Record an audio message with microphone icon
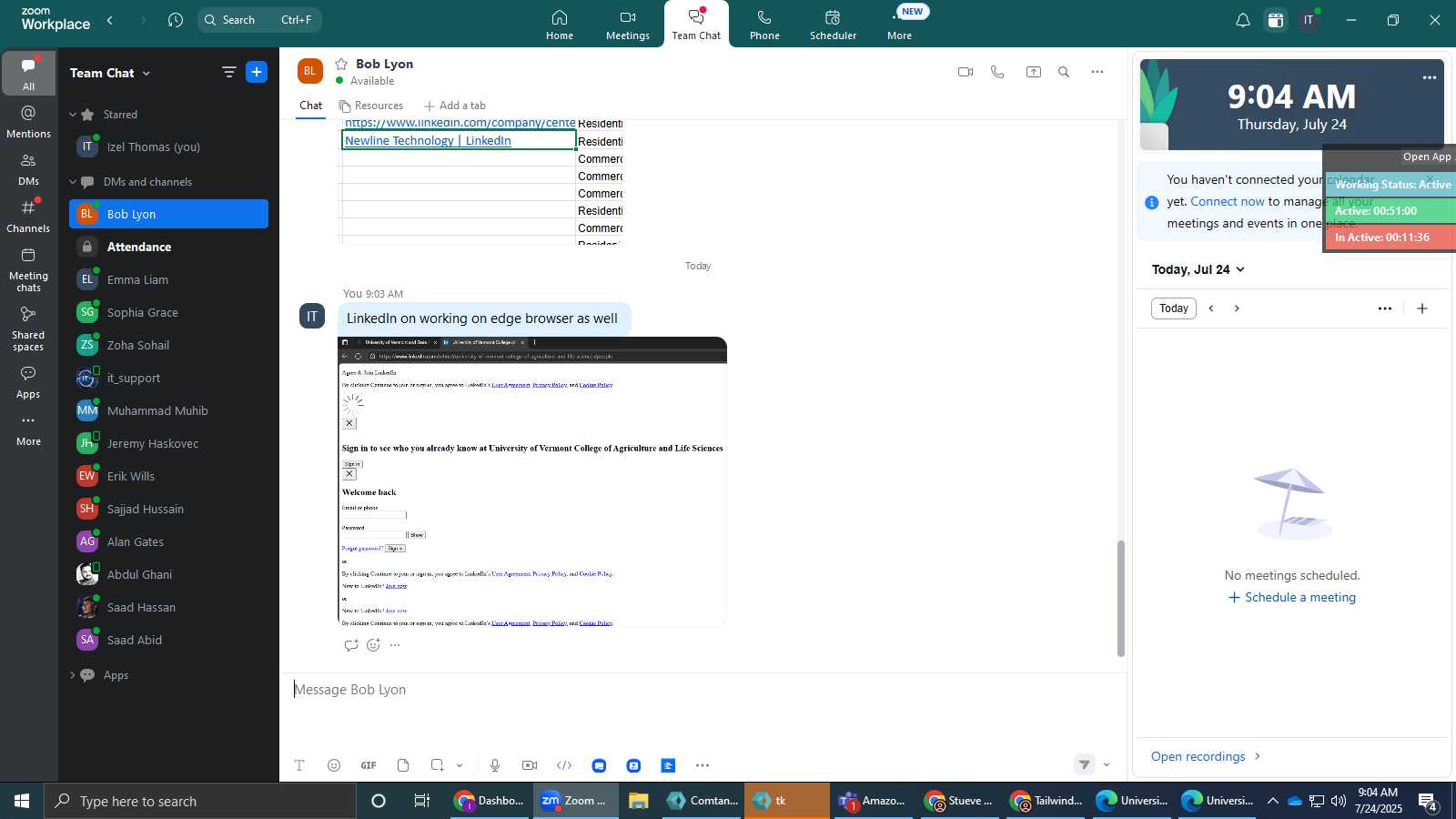 (495, 765)
